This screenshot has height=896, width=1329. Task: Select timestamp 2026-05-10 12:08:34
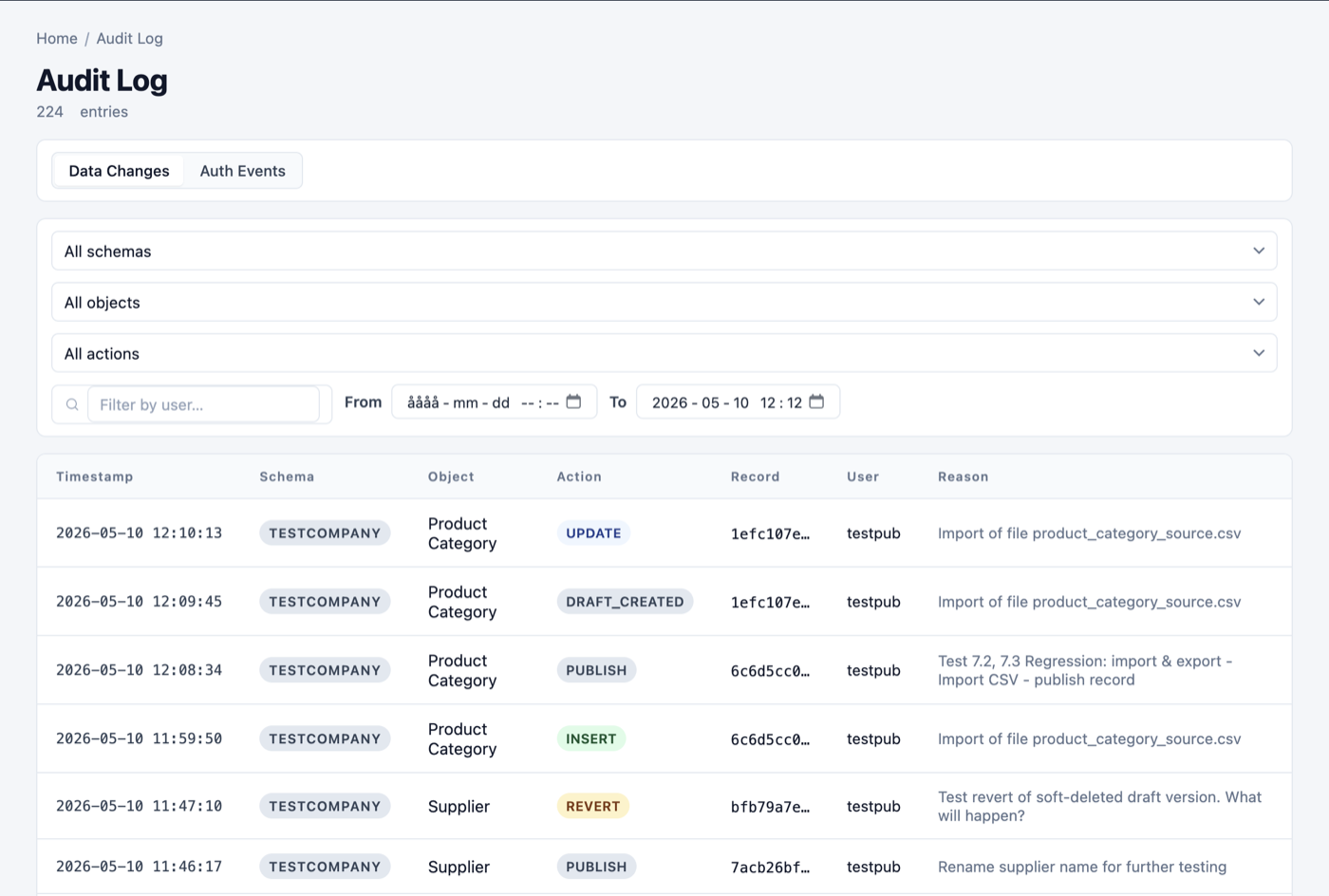pyautogui.click(x=139, y=670)
